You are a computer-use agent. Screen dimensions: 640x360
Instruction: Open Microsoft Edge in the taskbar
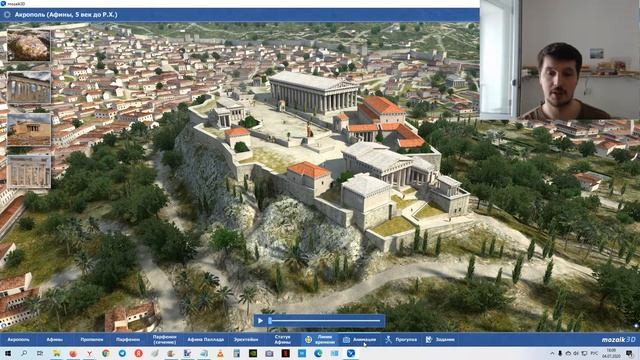pos(318,353)
